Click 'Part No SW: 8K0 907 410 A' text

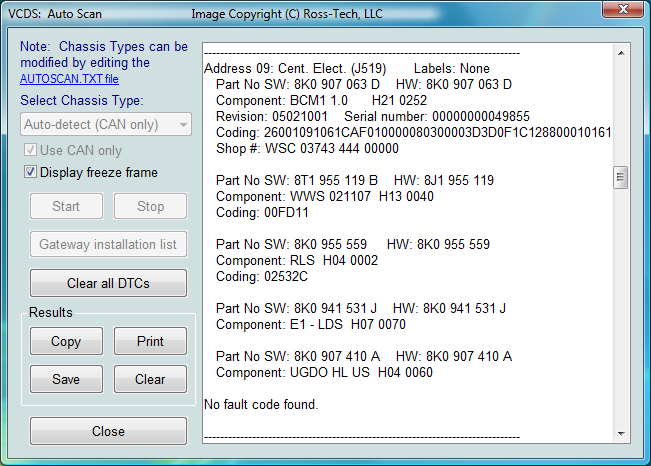[x=298, y=356]
